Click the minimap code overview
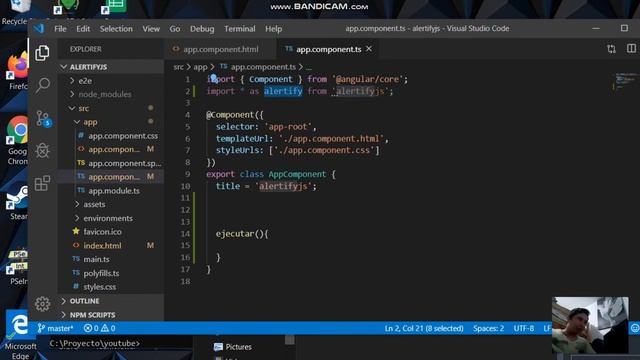 tap(625, 81)
